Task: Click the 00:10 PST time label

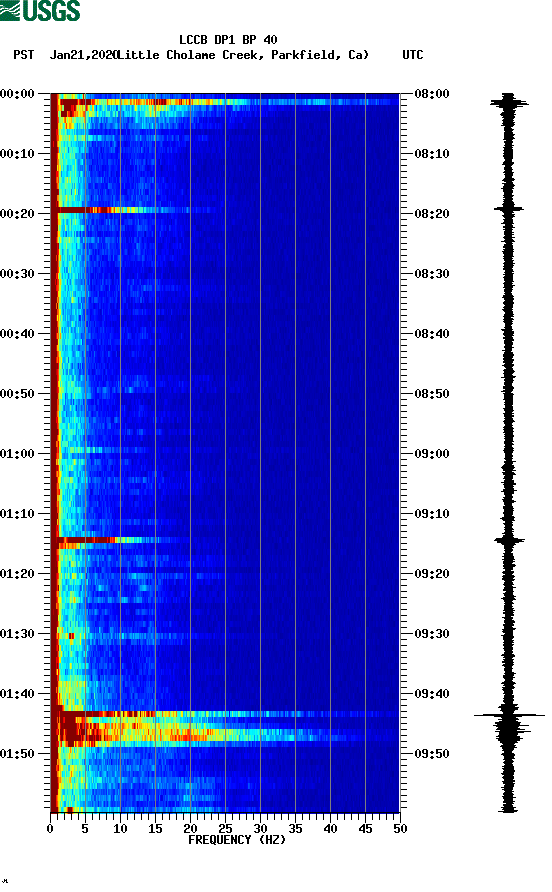Action: (x=17, y=154)
